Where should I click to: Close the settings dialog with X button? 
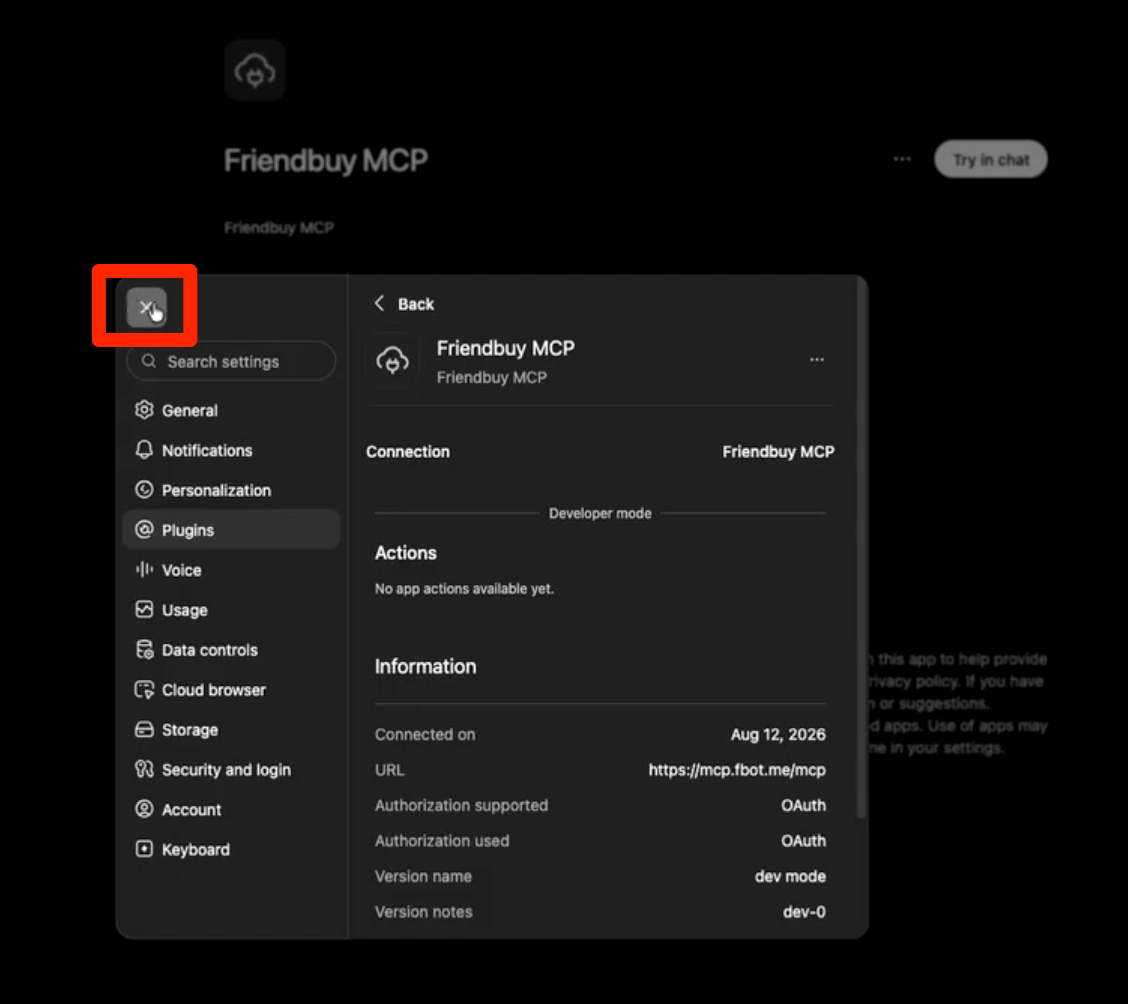pos(147,307)
